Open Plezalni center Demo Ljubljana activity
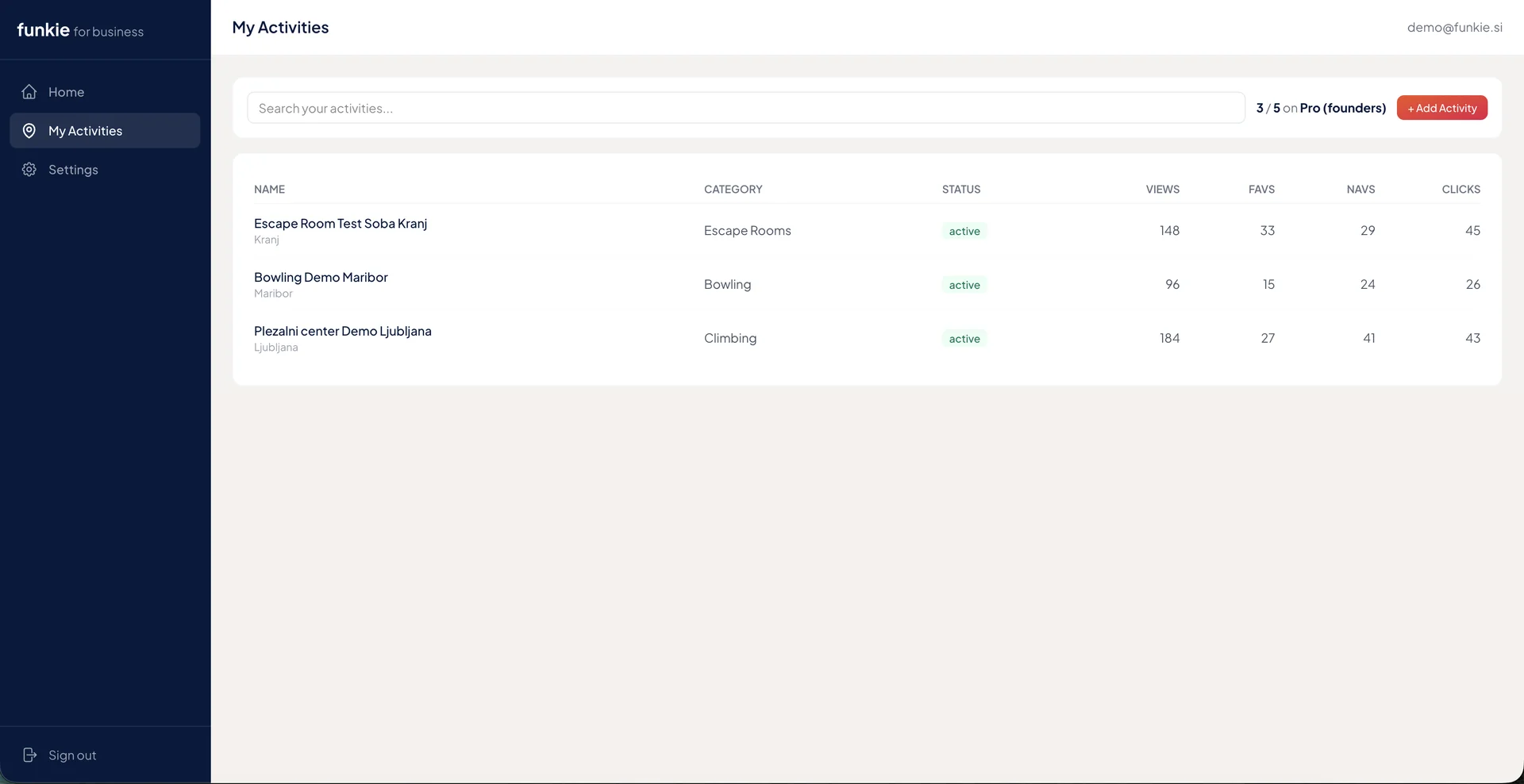Viewport: 1524px width, 784px height. (x=343, y=331)
